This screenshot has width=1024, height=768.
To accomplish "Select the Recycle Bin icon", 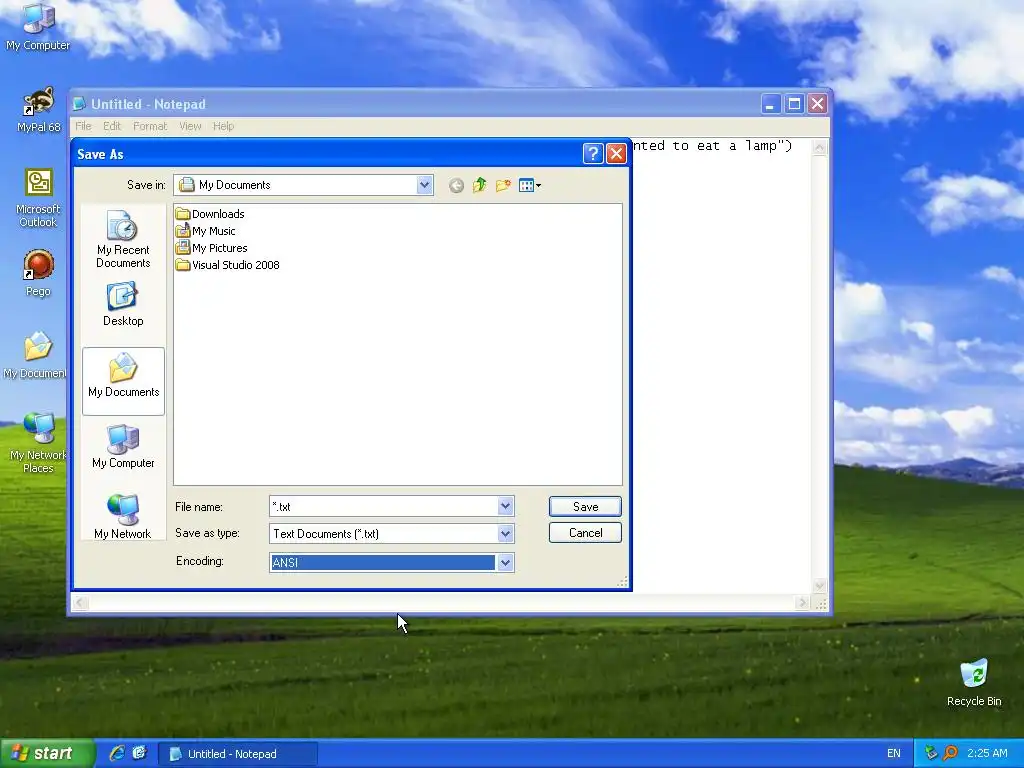I will pos(974,682).
